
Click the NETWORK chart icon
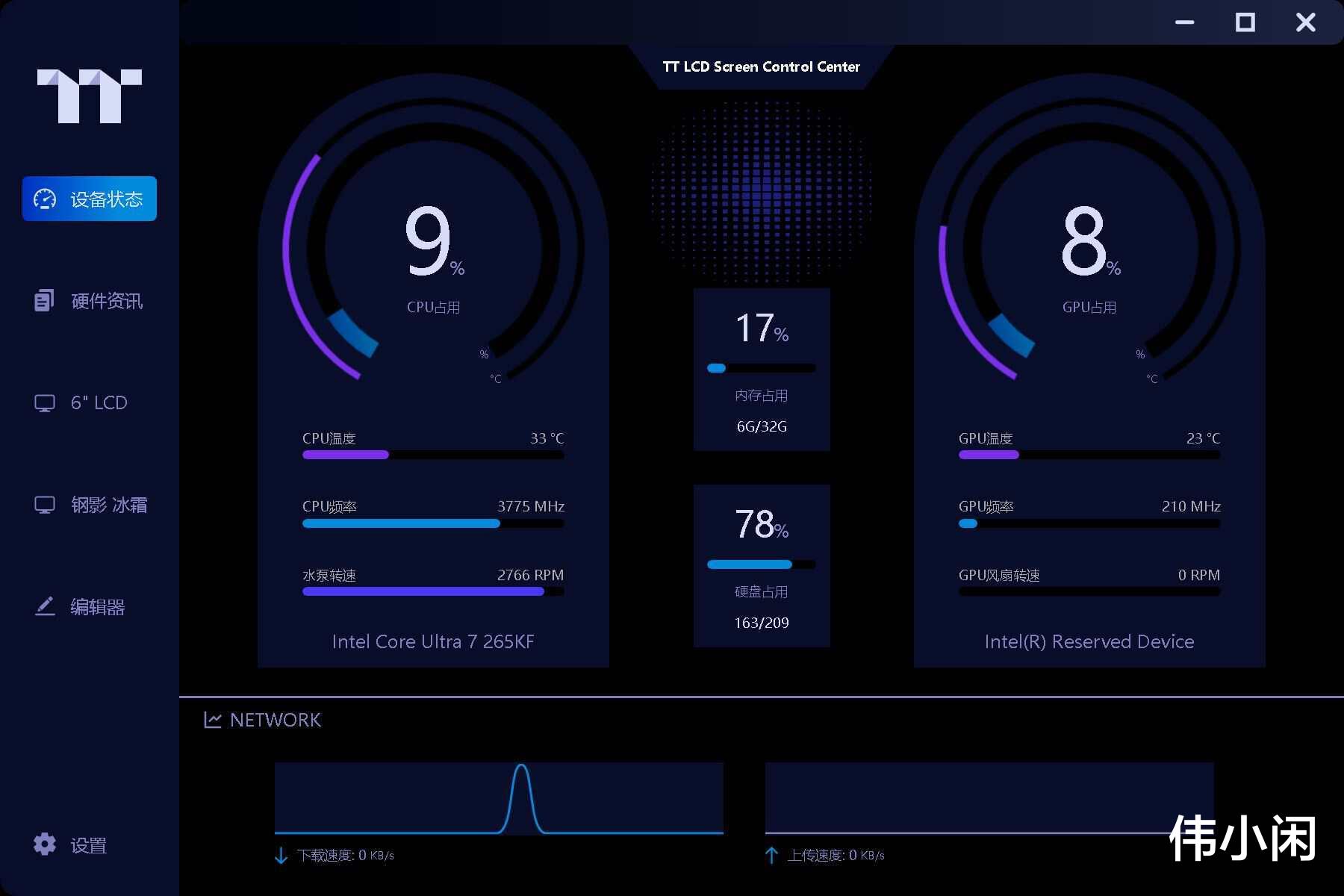tap(213, 720)
